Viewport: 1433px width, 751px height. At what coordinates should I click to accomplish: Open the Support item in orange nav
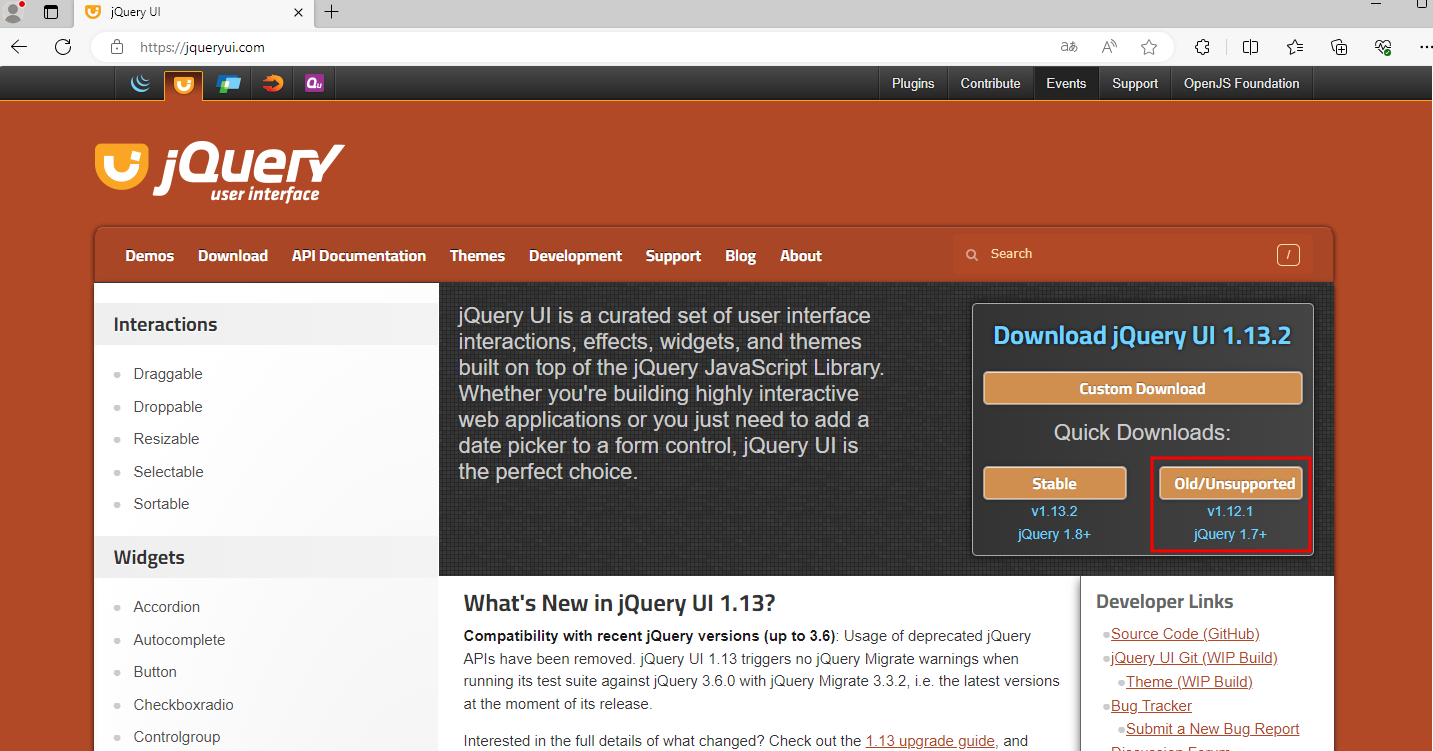click(x=673, y=256)
